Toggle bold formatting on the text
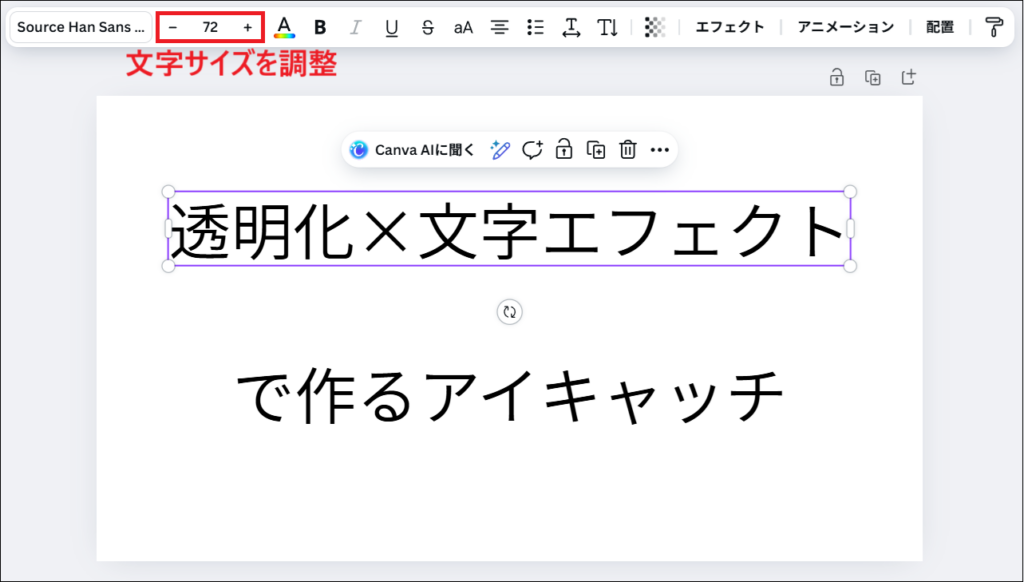The image size is (1024, 582). pyautogui.click(x=319, y=27)
